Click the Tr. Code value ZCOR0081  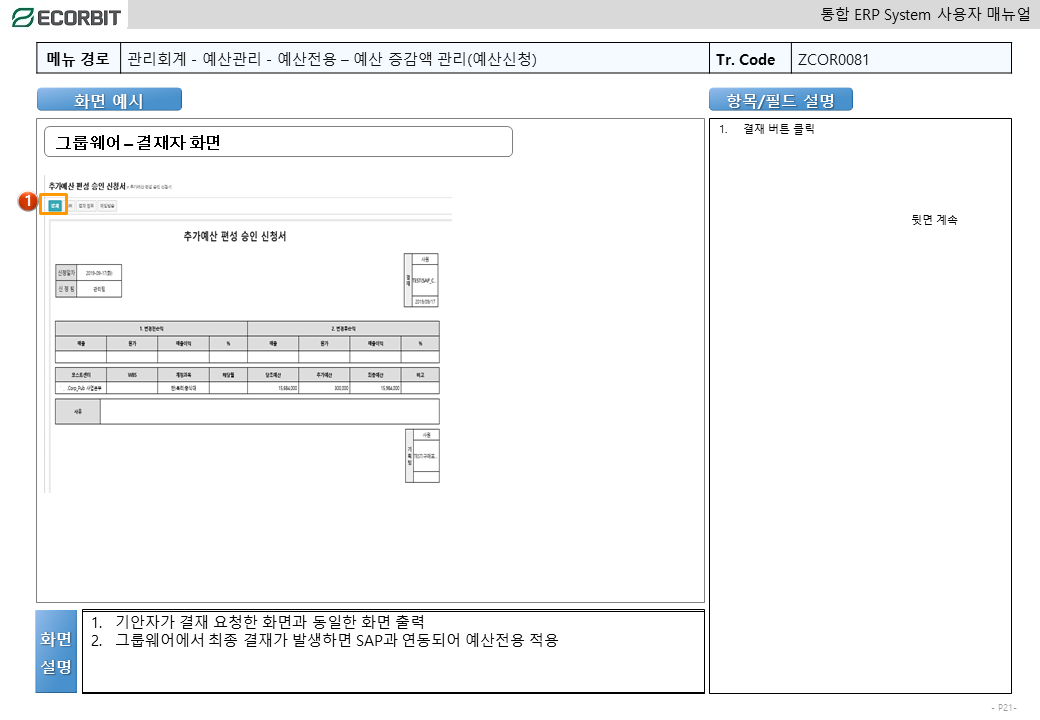tap(833, 59)
